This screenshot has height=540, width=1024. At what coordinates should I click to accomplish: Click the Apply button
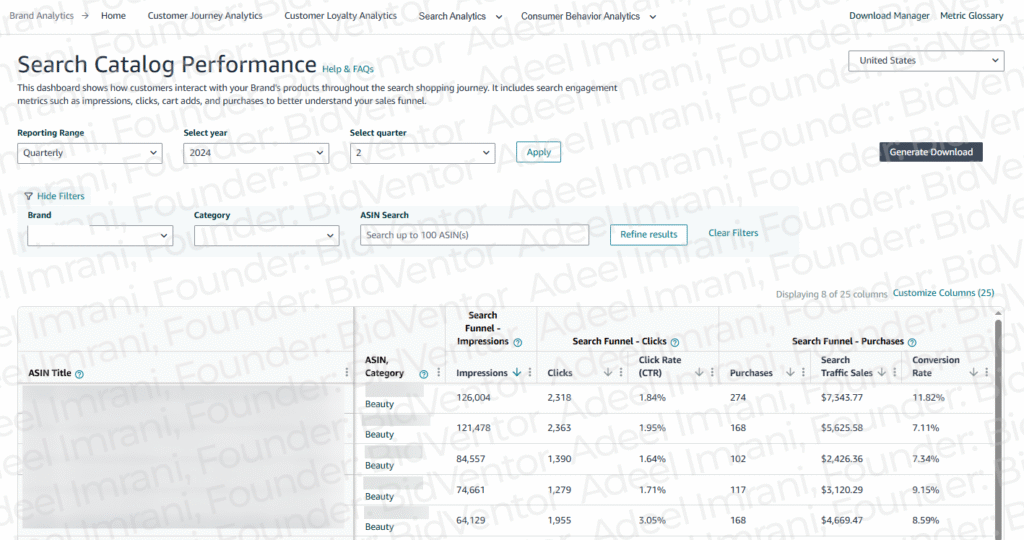point(539,152)
